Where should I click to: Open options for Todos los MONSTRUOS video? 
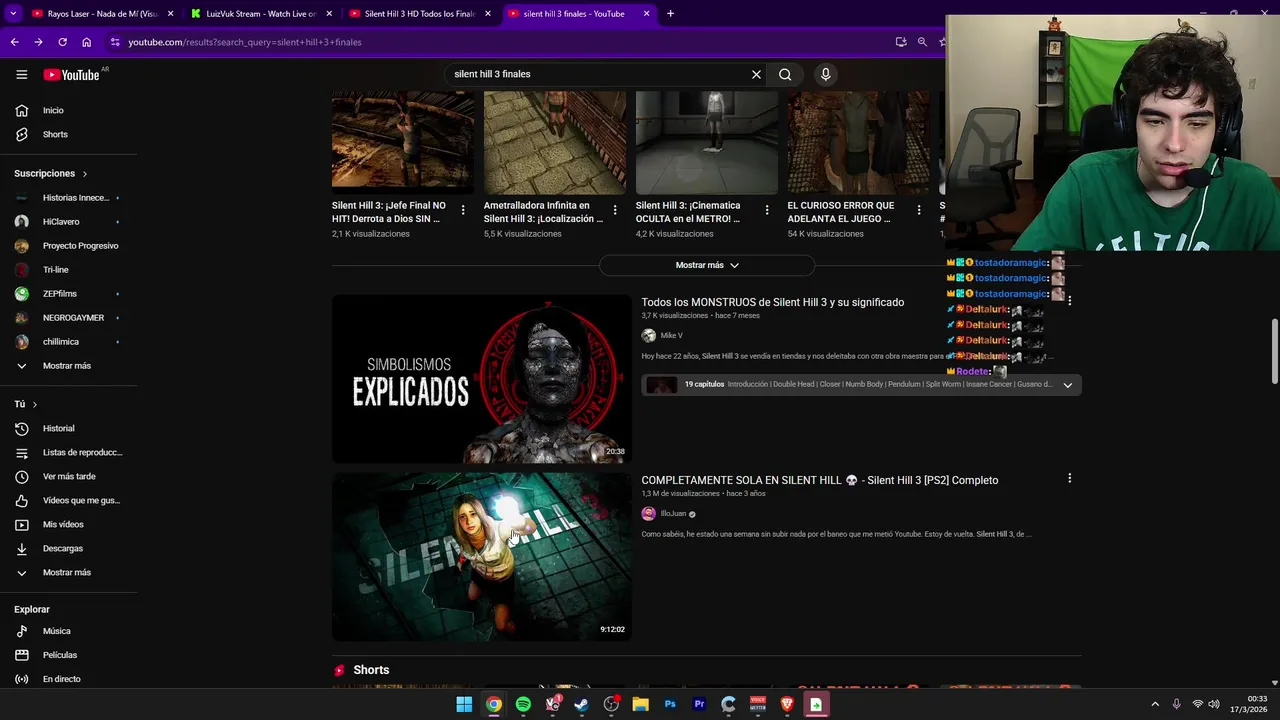pos(1069,300)
